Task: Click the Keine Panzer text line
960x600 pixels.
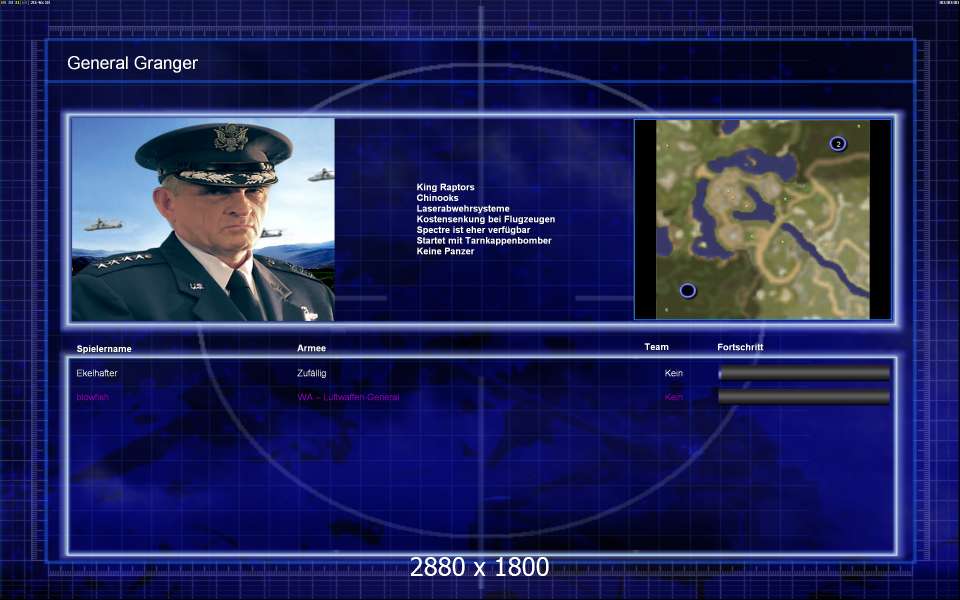Action: click(445, 251)
